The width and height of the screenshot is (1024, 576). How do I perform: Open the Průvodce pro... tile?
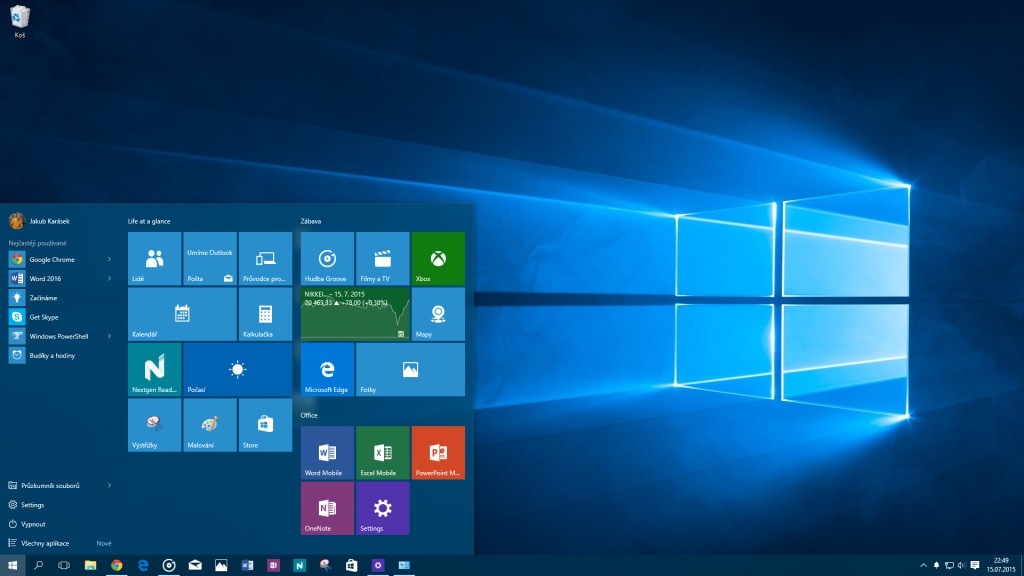coord(265,259)
